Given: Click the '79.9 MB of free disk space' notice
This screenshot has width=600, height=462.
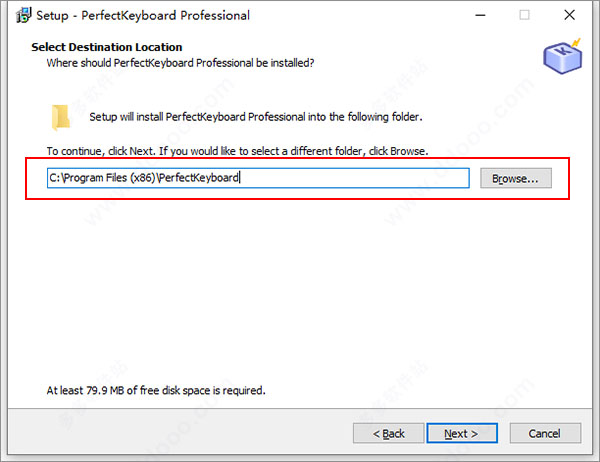Looking at the screenshot, I should 156,390.
